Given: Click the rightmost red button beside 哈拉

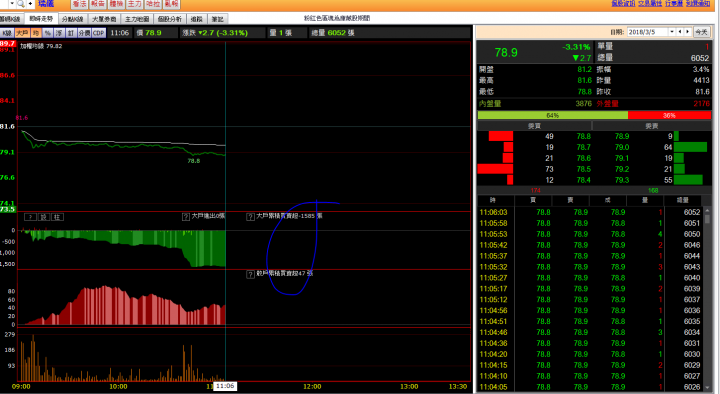Looking at the screenshot, I should 171,4.
